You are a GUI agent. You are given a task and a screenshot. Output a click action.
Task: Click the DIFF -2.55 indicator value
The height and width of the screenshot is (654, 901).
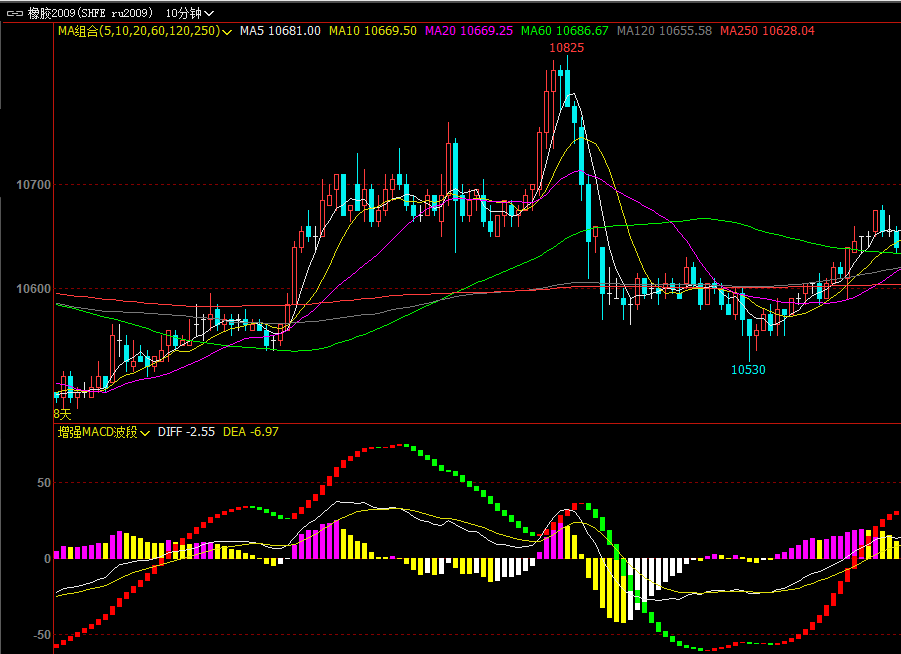(186, 432)
